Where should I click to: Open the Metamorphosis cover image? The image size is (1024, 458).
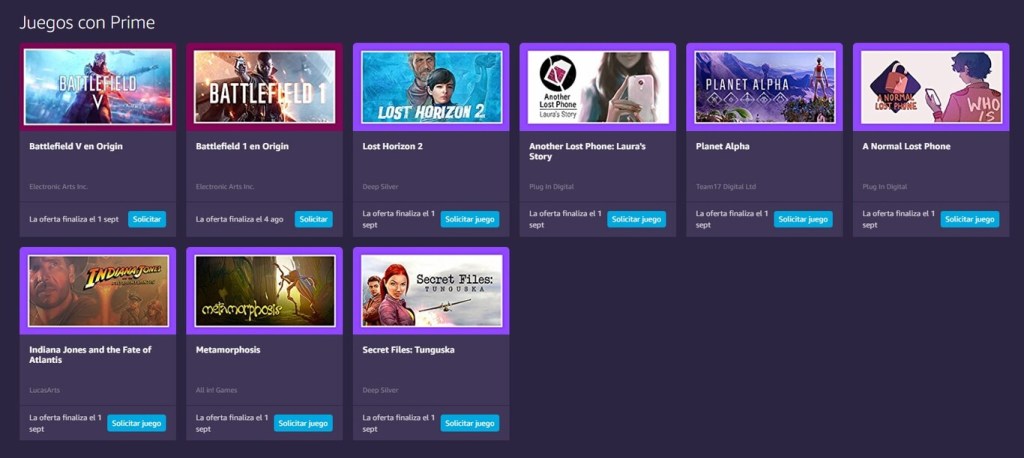tap(264, 291)
